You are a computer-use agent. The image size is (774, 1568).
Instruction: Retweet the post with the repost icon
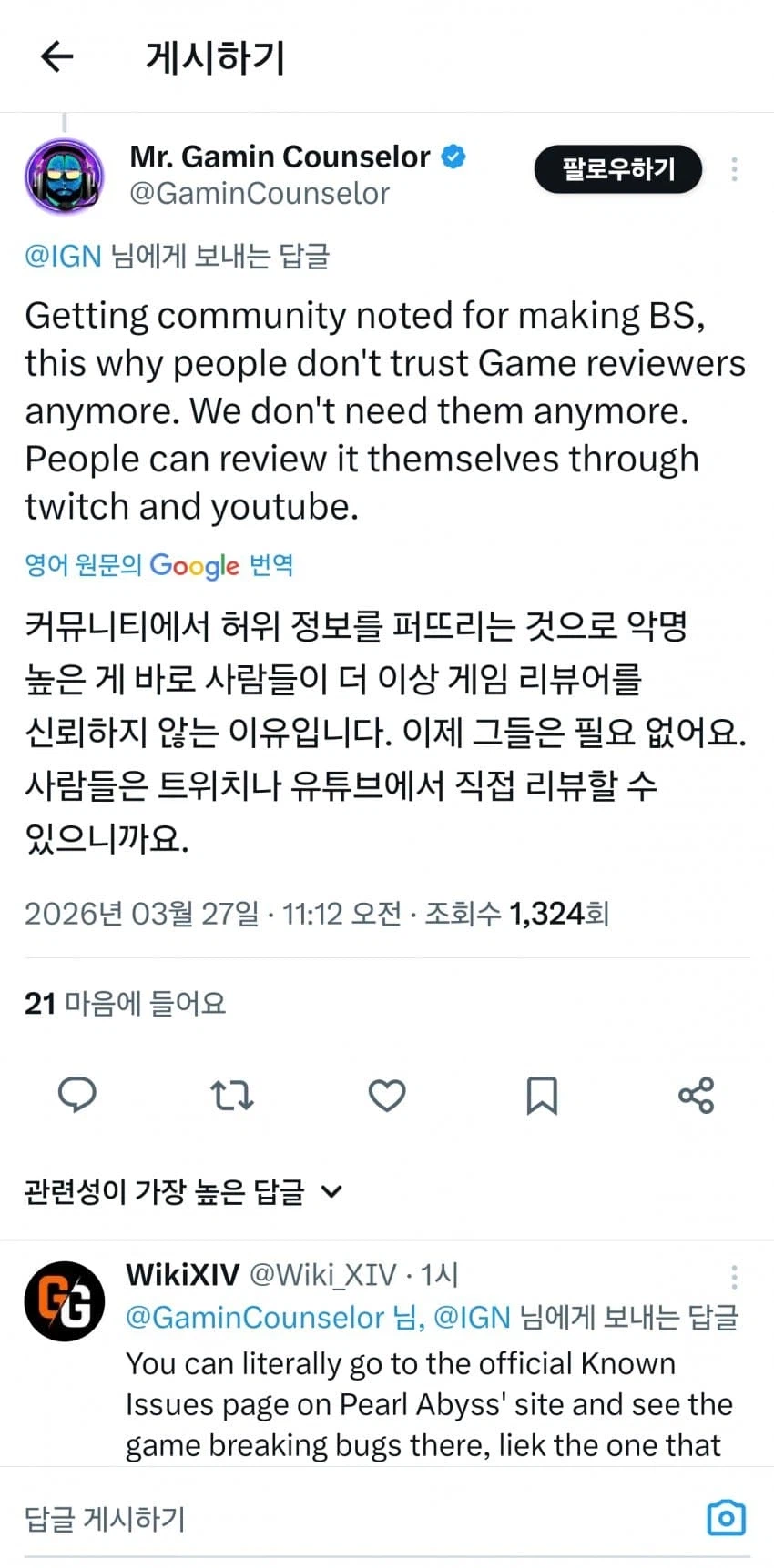tap(231, 1096)
